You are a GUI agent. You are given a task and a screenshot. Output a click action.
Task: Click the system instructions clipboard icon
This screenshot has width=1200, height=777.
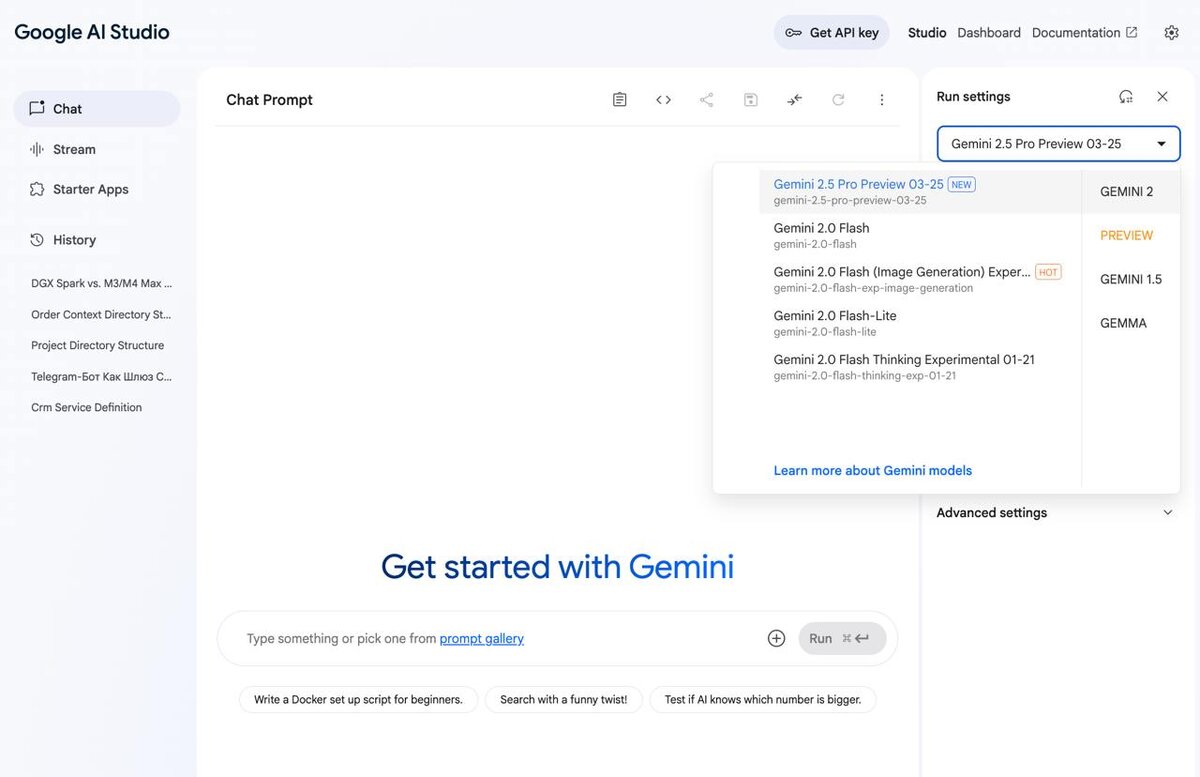620,100
